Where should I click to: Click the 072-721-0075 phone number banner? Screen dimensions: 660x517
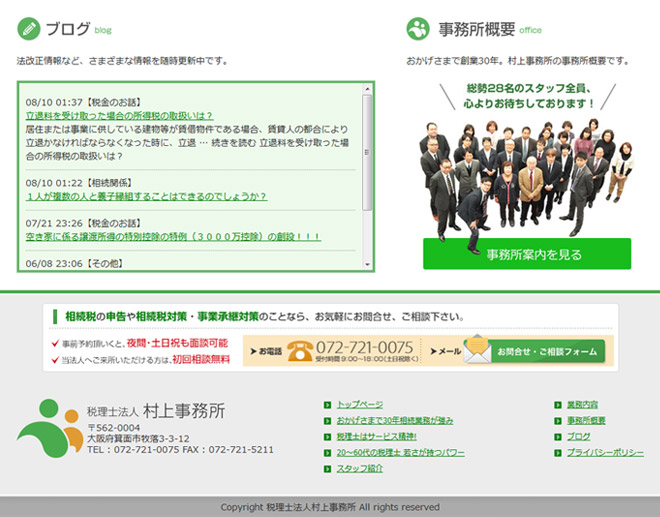[365, 347]
